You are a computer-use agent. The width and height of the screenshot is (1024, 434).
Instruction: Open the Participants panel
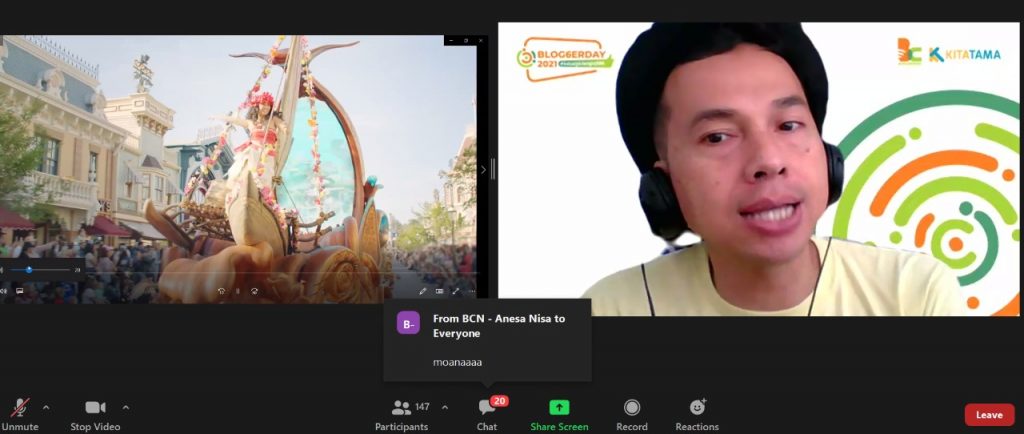coord(402,414)
